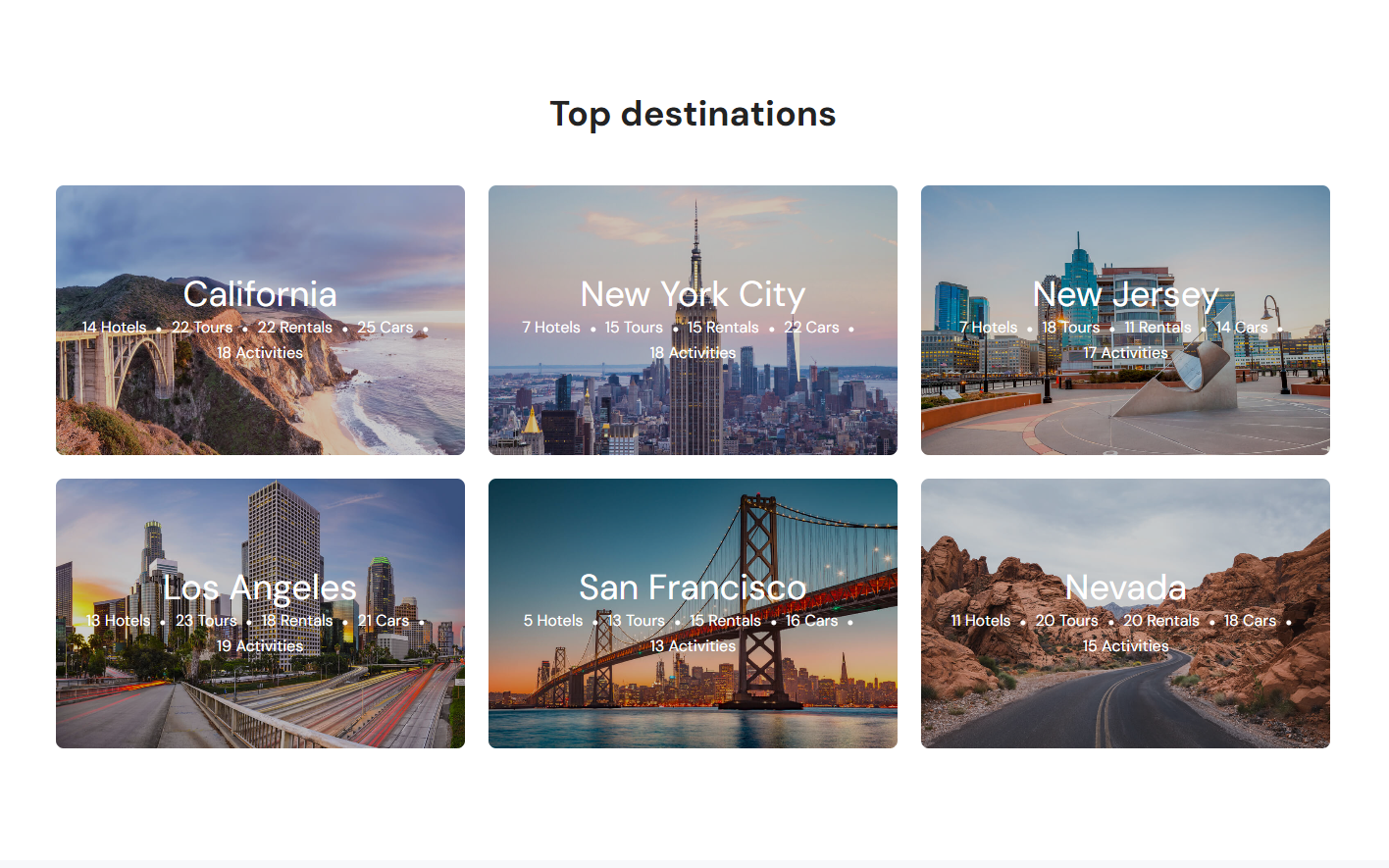Select 15 Tours under New York City

point(634,328)
